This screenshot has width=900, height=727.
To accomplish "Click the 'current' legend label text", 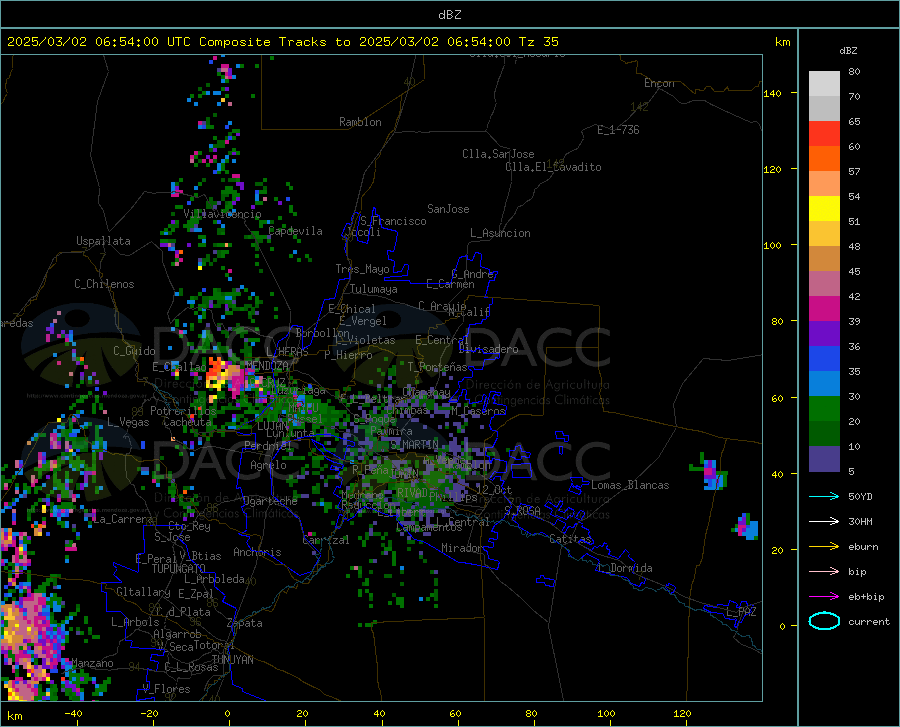I will [869, 621].
